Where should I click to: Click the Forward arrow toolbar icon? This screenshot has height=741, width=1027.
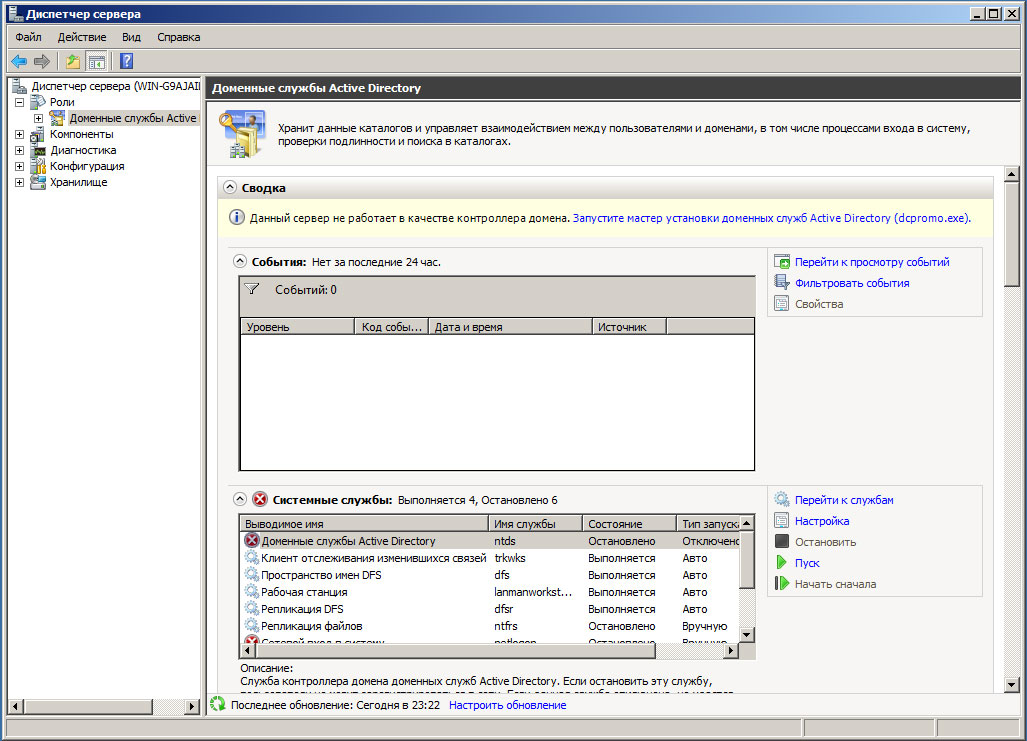coord(42,62)
